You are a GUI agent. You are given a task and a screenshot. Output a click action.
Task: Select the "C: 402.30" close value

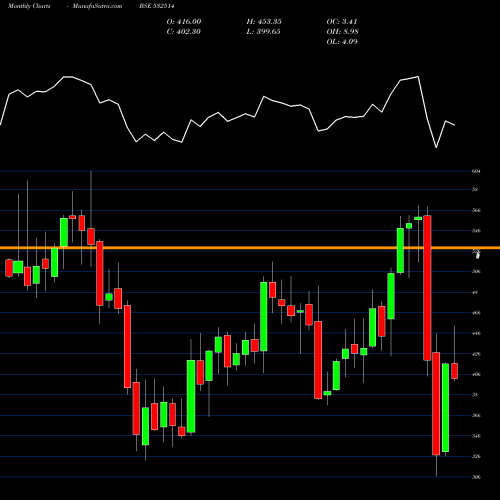183,31
